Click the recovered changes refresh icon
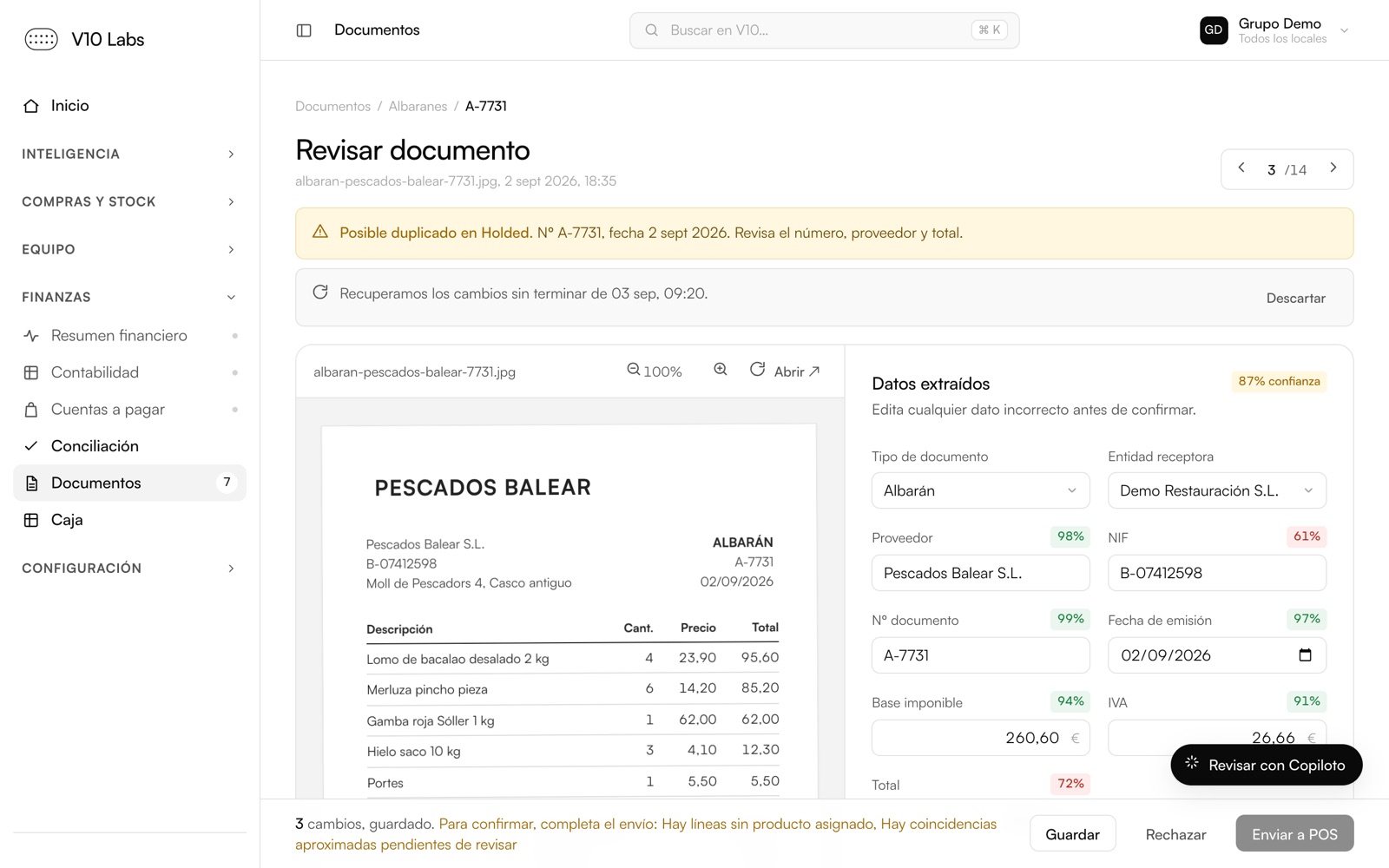Viewport: 1389px width, 868px height. tap(320, 293)
